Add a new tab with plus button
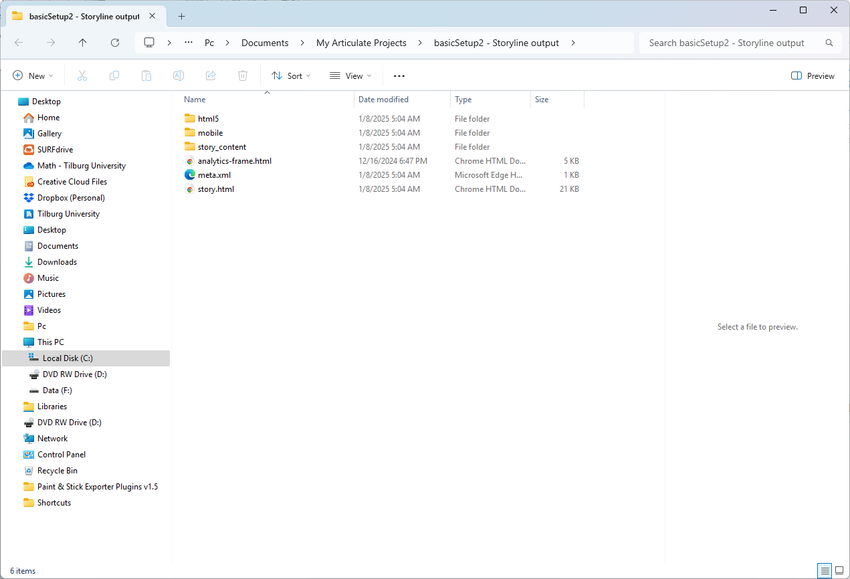This screenshot has height=579, width=850. click(x=181, y=16)
